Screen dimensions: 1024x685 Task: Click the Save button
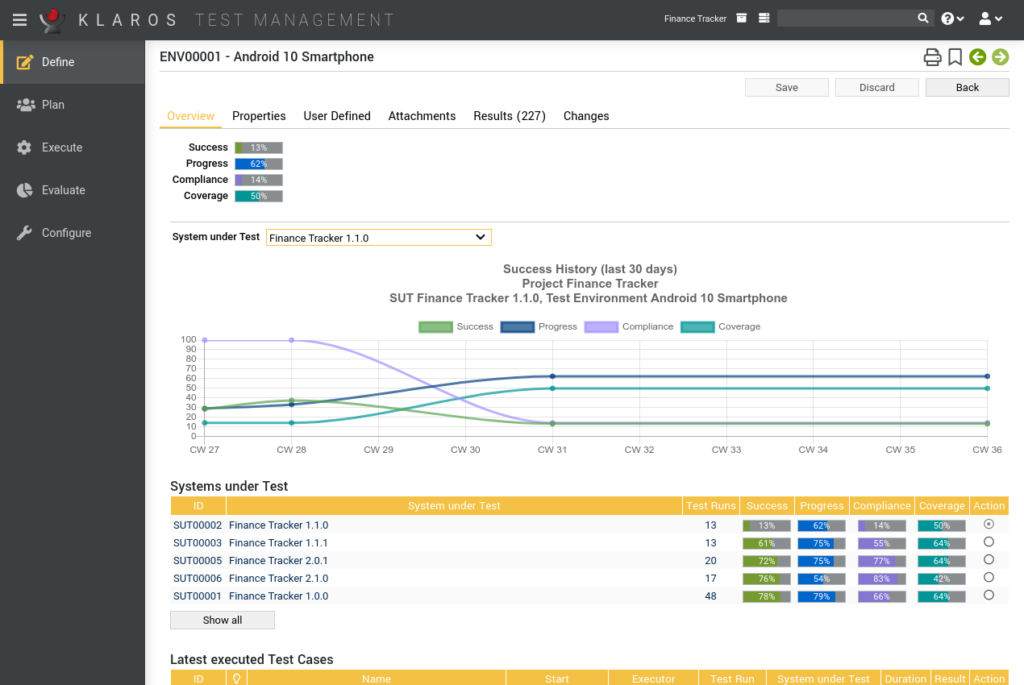(x=786, y=88)
